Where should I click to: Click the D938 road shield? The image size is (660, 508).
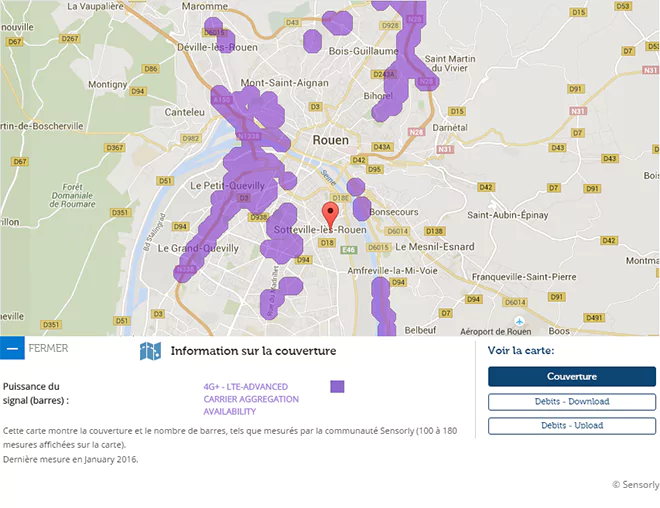[x=259, y=217]
